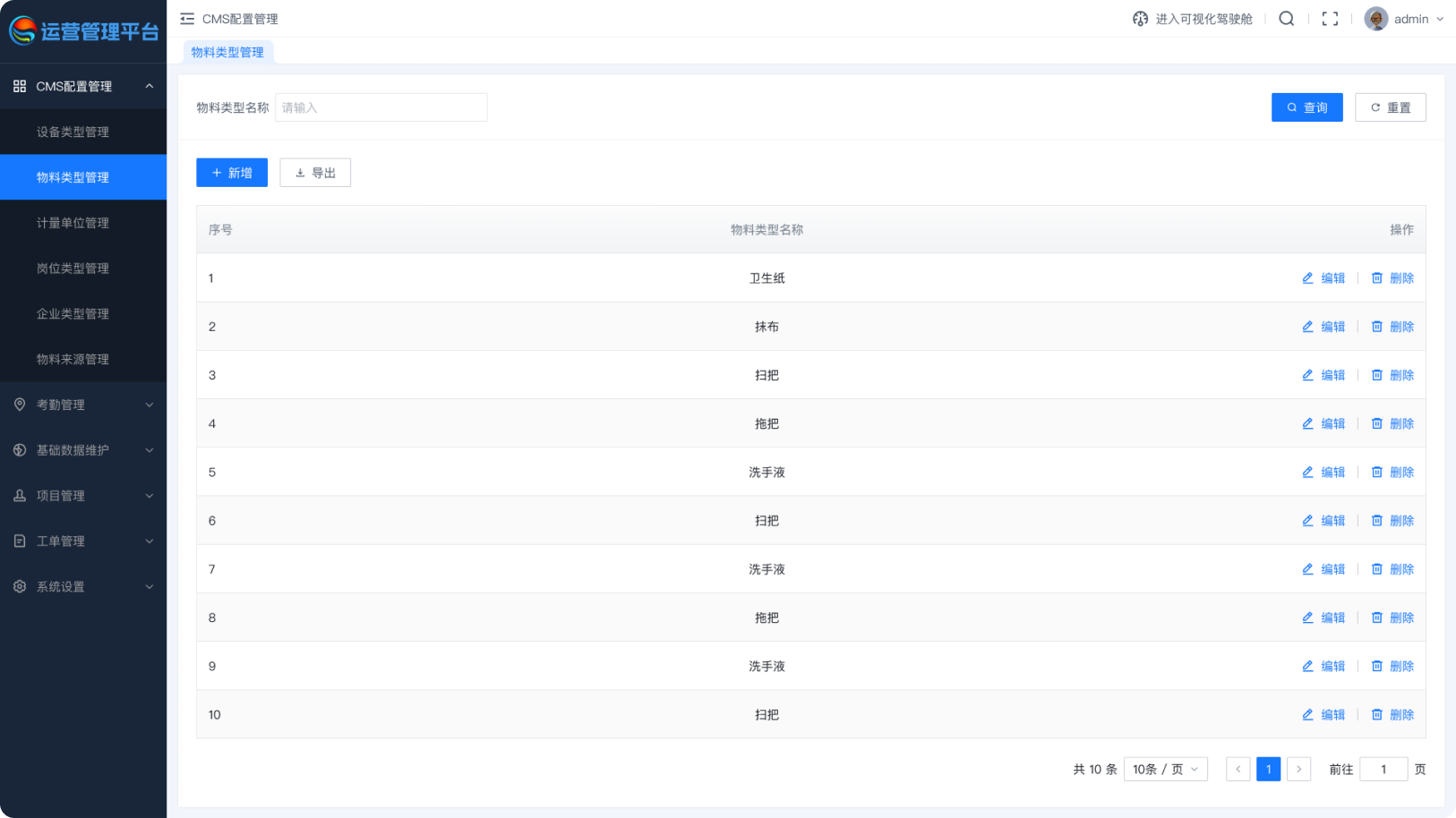Click the 抹布 cell in row 2

click(x=767, y=327)
